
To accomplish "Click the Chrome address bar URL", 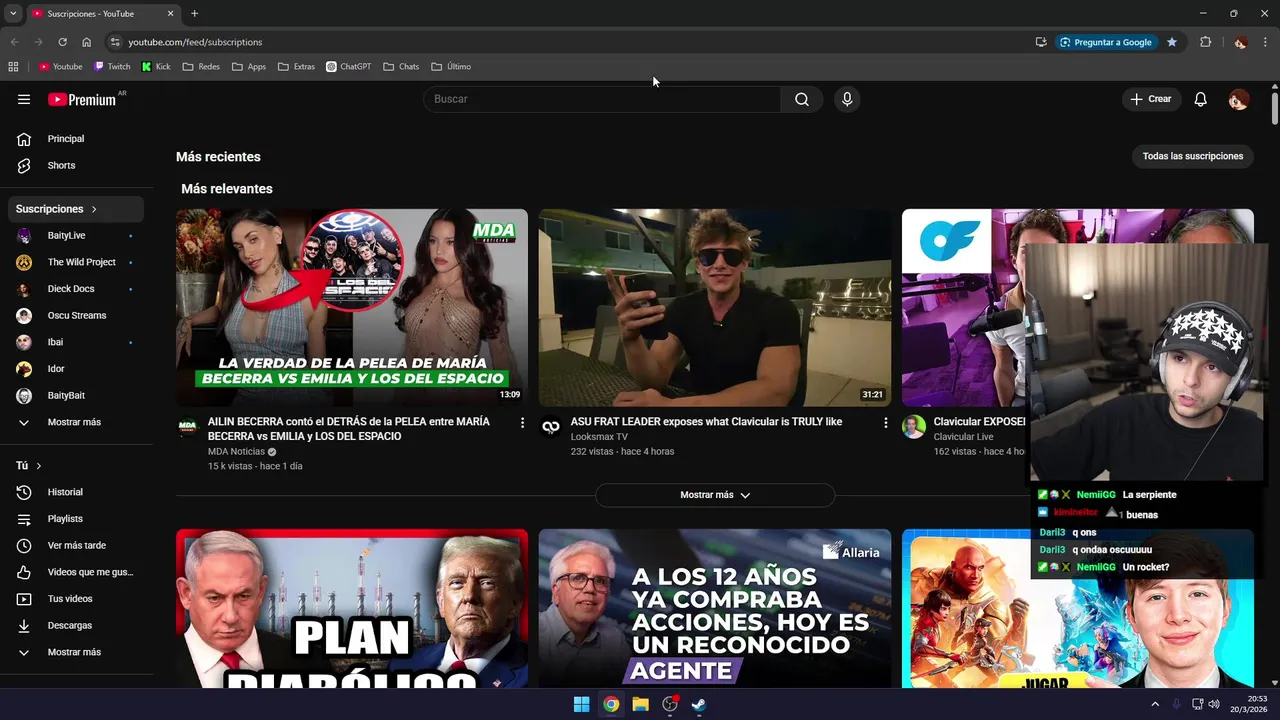I will (195, 42).
